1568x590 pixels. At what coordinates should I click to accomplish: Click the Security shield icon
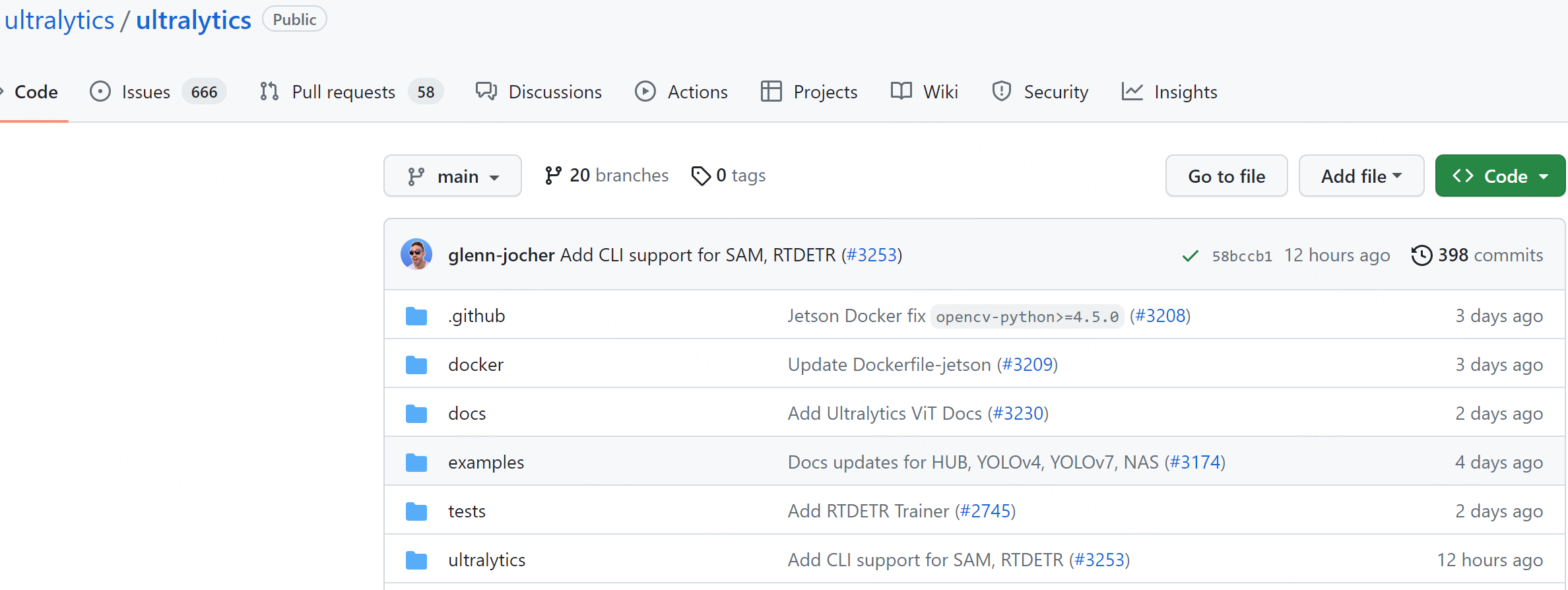[1002, 91]
